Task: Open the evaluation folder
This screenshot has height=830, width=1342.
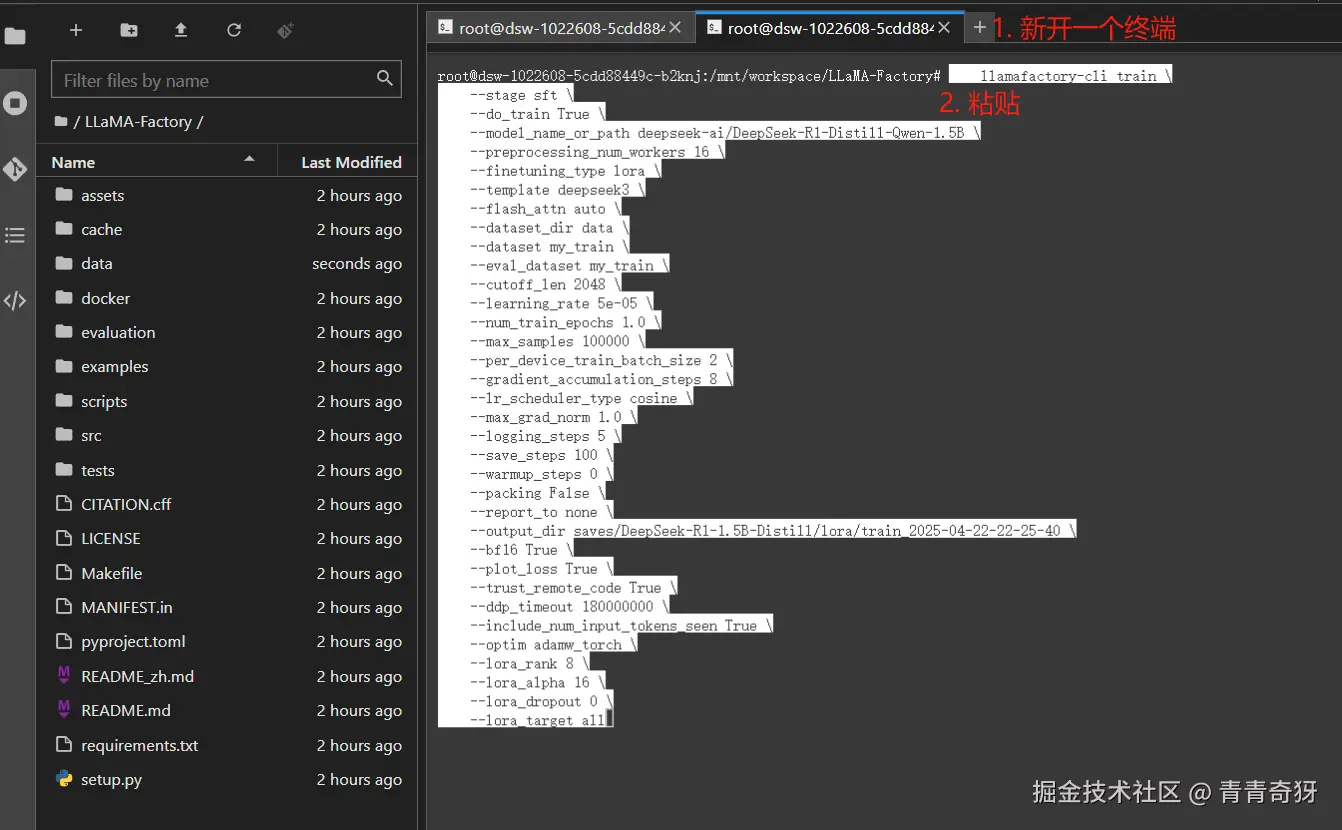Action: pyautogui.click(x=229, y=332)
